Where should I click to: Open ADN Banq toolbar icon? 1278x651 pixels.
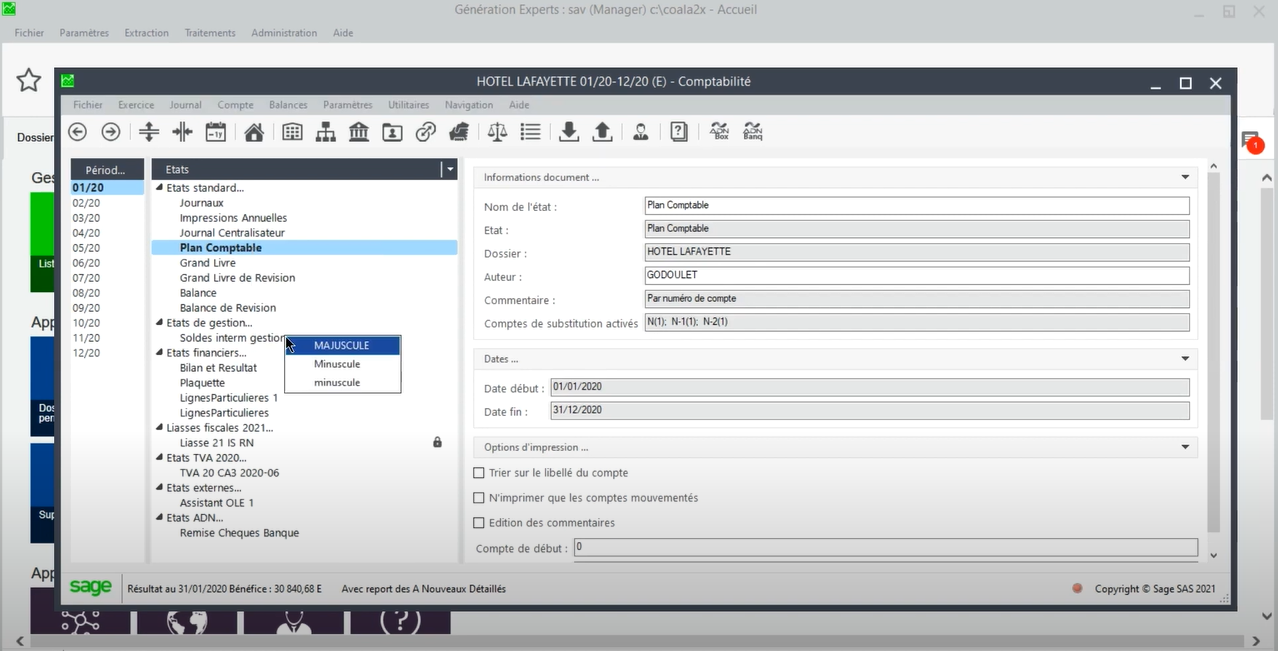coord(753,131)
